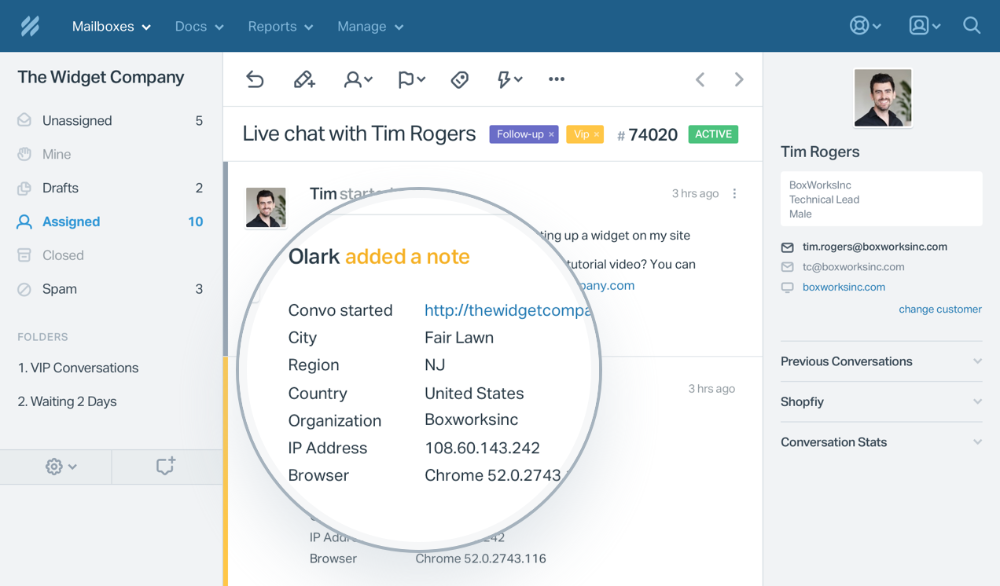Click the change customer link
The width and height of the screenshot is (1000, 586).
point(940,309)
